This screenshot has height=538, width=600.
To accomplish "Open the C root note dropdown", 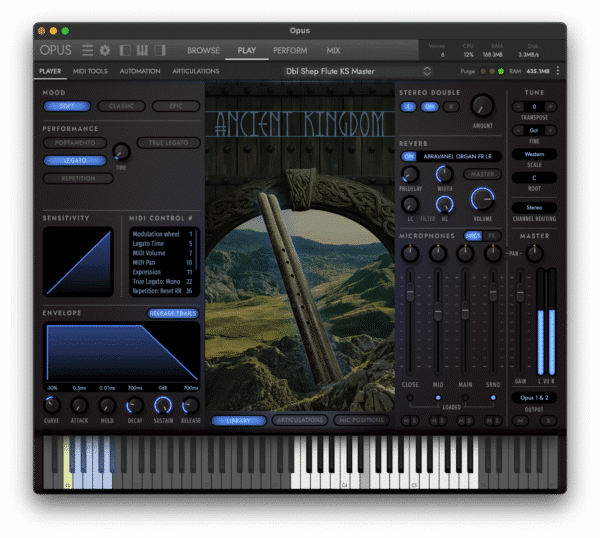I will click(x=534, y=178).
